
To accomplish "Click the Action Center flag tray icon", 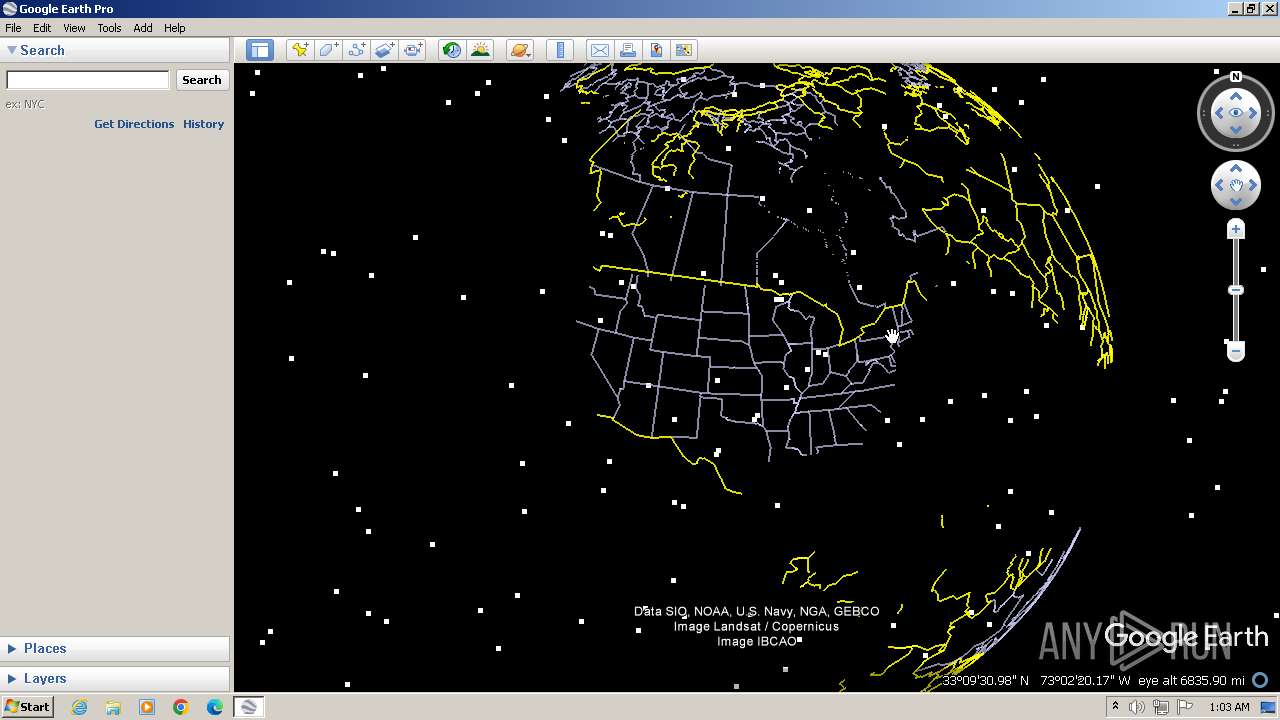I will coord(1185,707).
